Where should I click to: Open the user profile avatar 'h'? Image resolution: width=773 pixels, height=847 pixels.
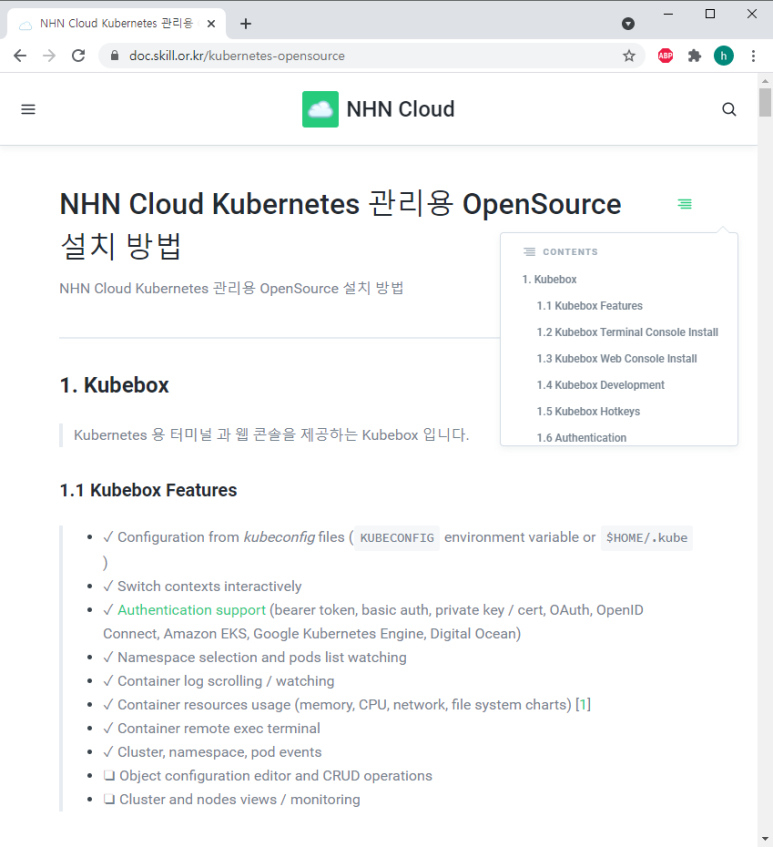point(723,56)
